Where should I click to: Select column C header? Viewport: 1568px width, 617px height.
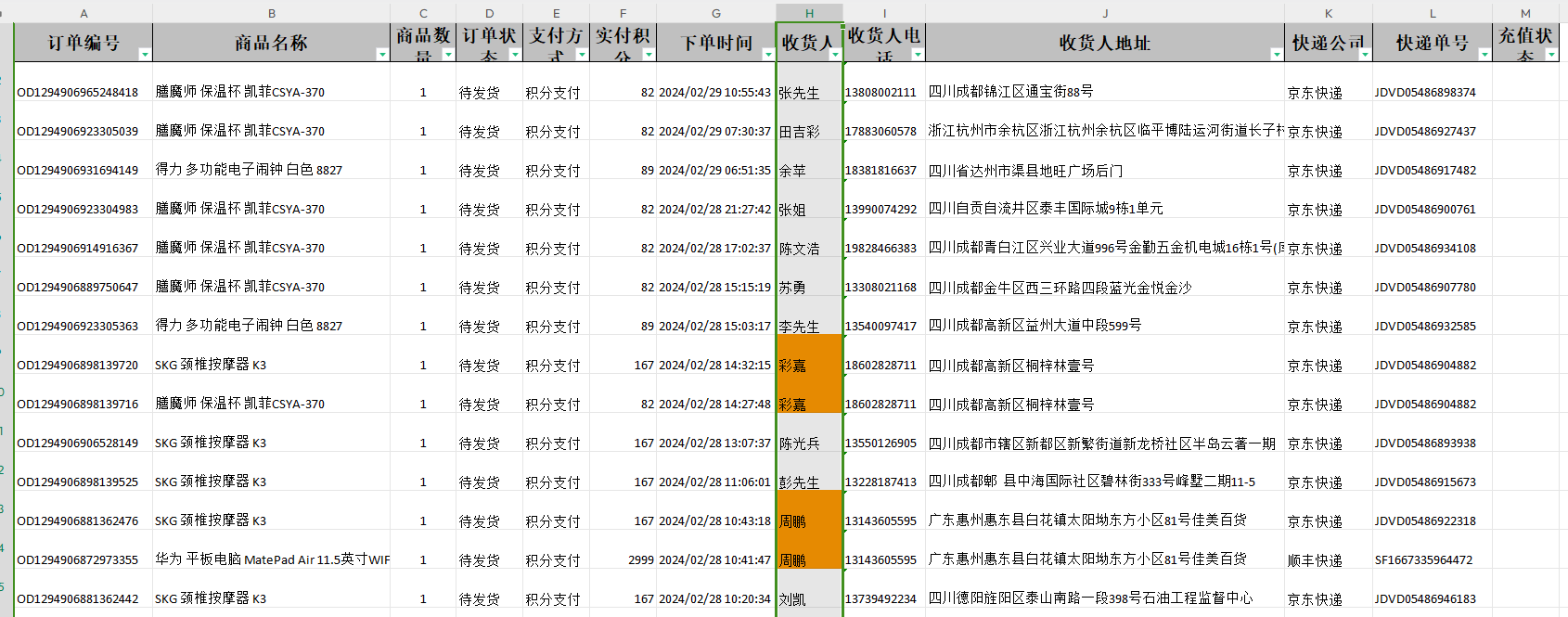click(x=423, y=13)
